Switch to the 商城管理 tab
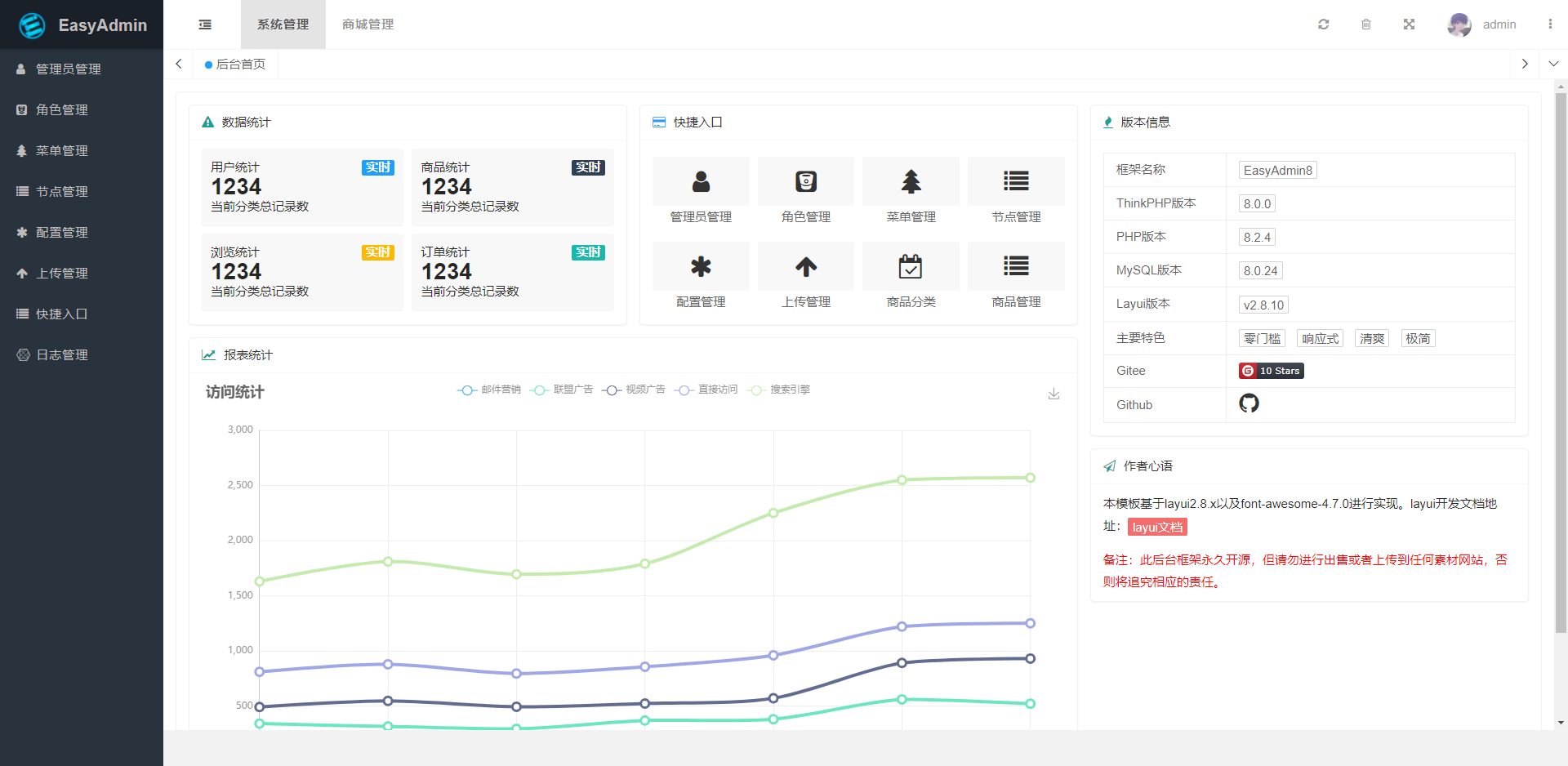1568x766 pixels. 367,24
